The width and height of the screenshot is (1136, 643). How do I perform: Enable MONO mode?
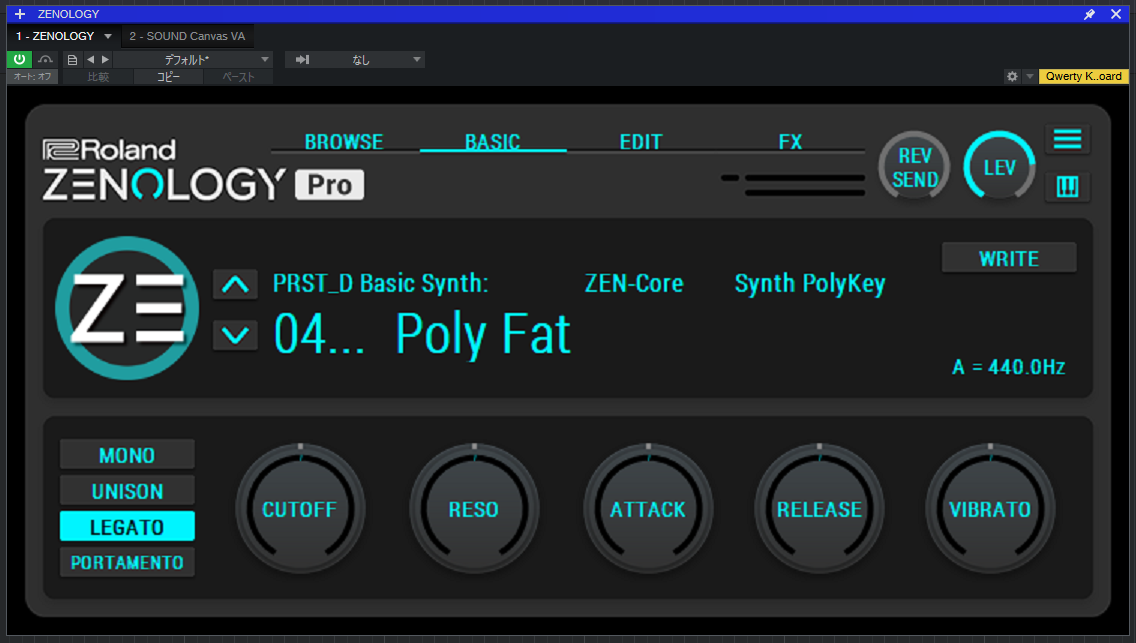pos(127,455)
